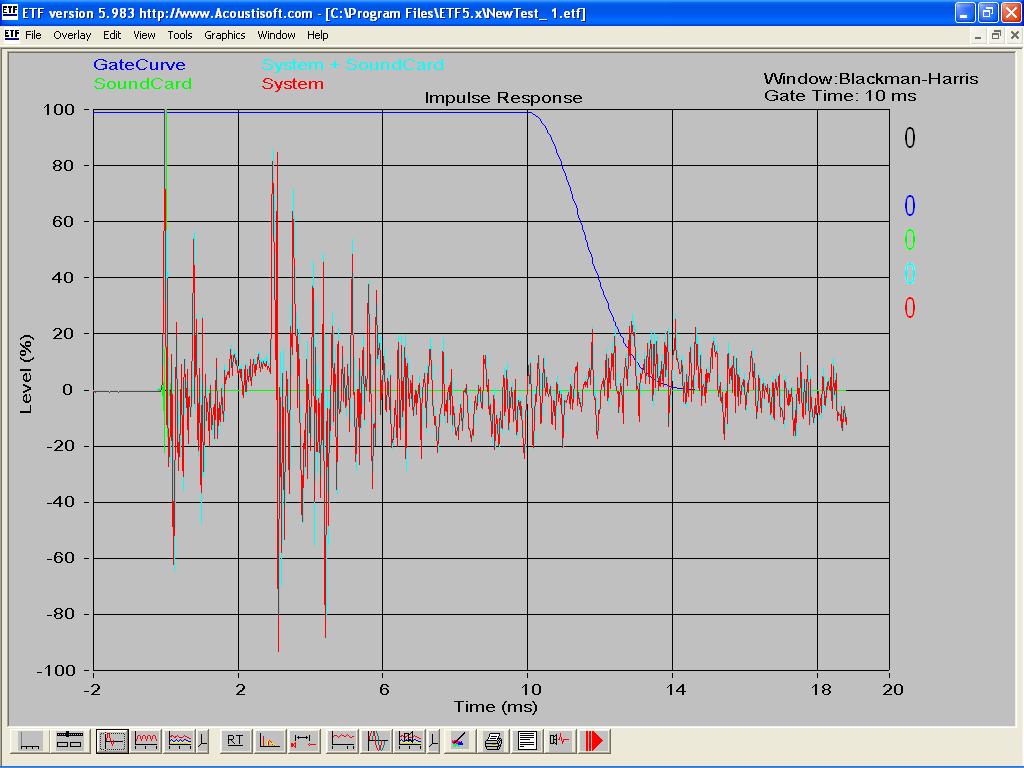Toggle the red System curve marker

pyautogui.click(x=910, y=308)
